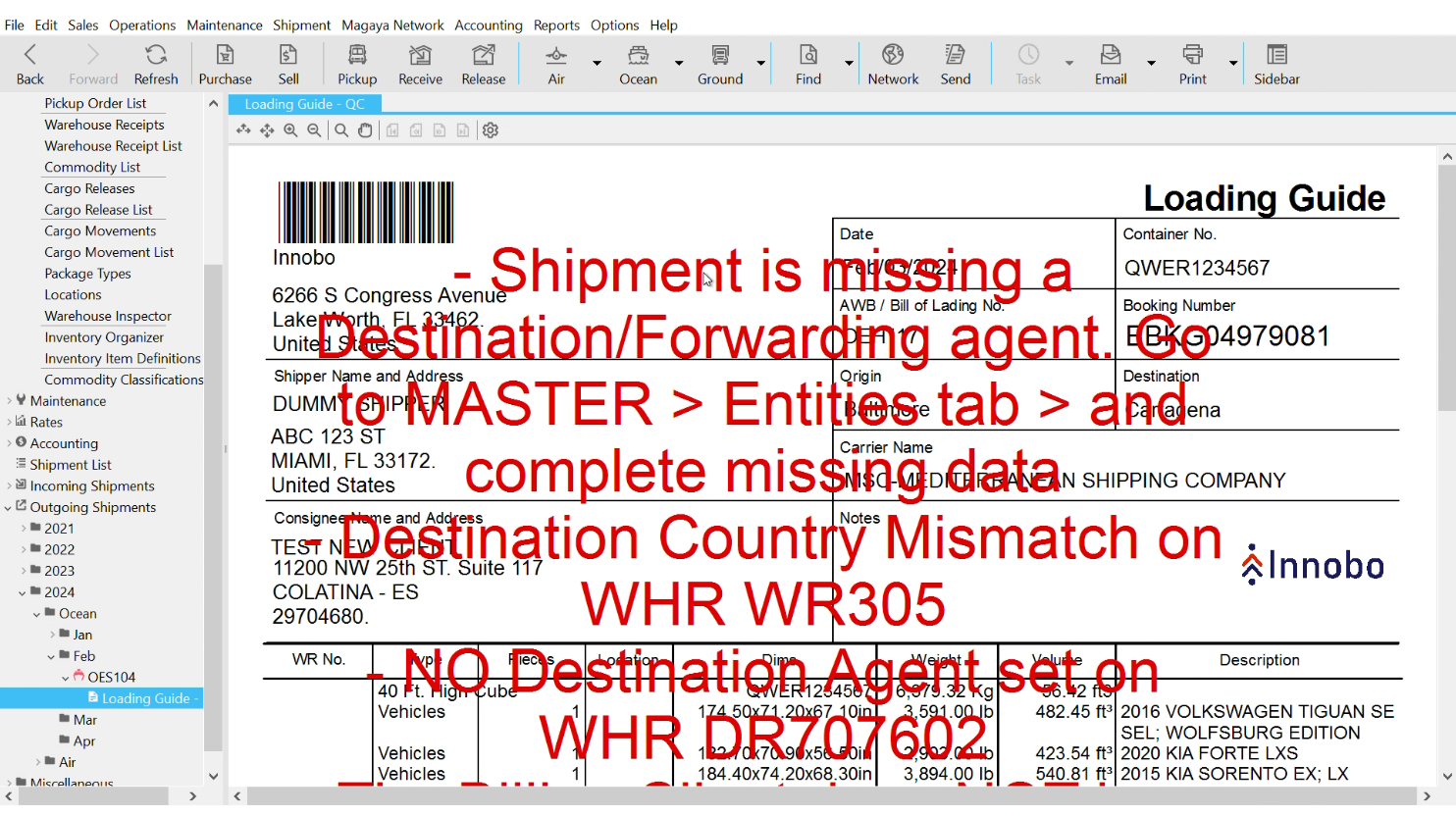Expand the 2021 folder node
Image resolution: width=1456 pixels, height=816 pixels.
coord(24,528)
